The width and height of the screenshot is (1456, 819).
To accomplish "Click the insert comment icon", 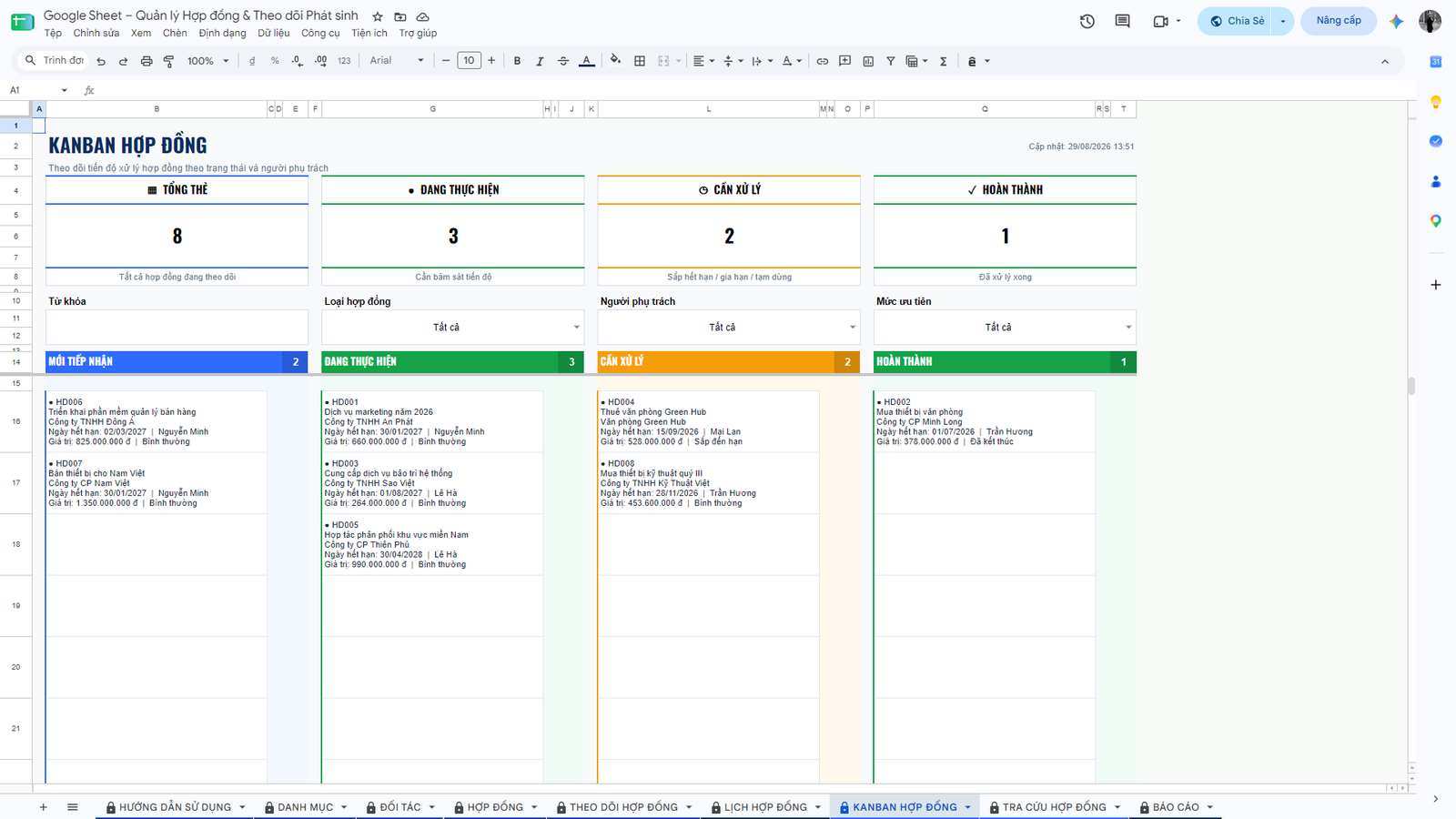I will [x=844, y=61].
